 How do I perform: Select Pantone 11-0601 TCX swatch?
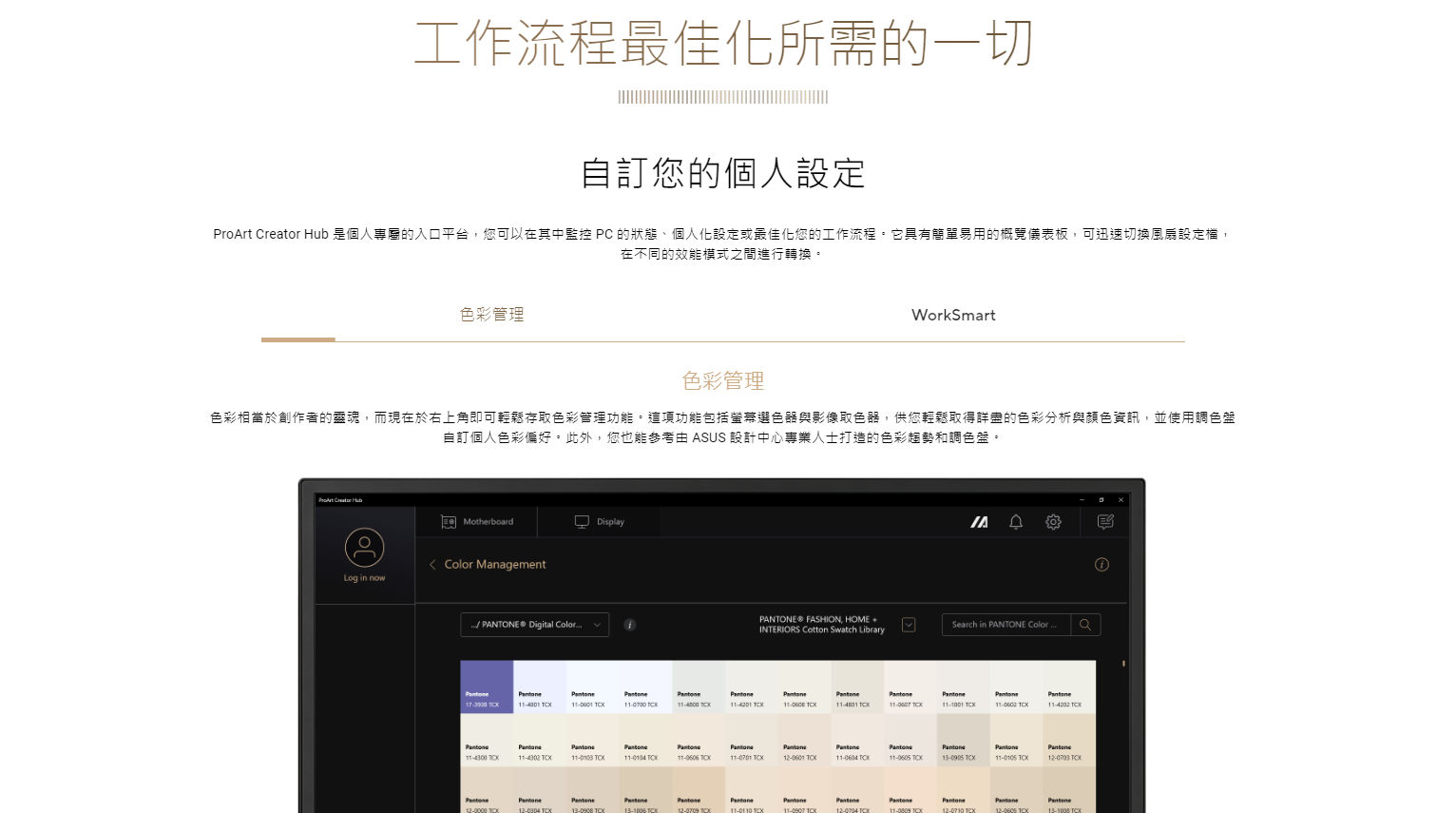tap(593, 687)
